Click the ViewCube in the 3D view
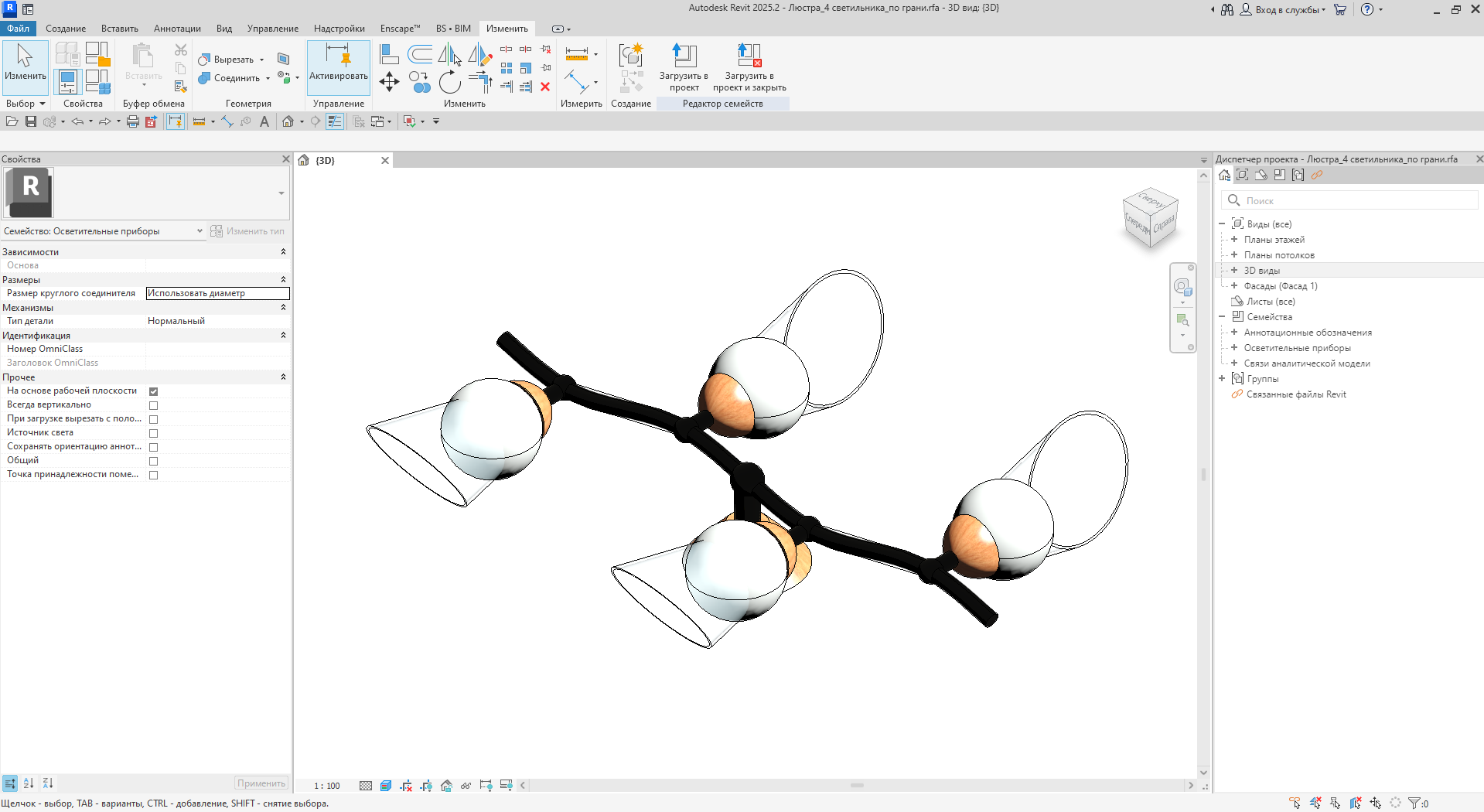This screenshot has width=1484, height=812. (x=1150, y=217)
